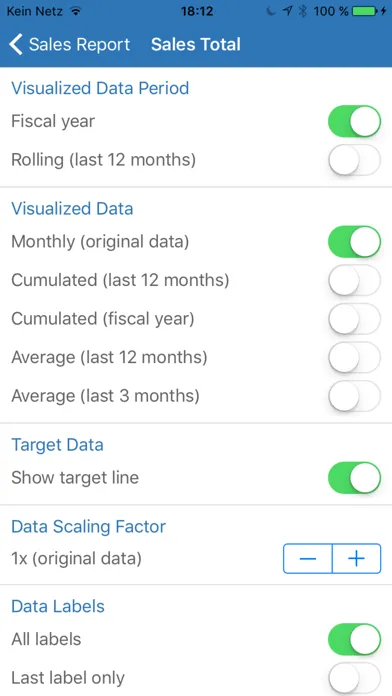Screen dimensions: 392x696
Task: Turn off All labels switch
Action: 354,640
